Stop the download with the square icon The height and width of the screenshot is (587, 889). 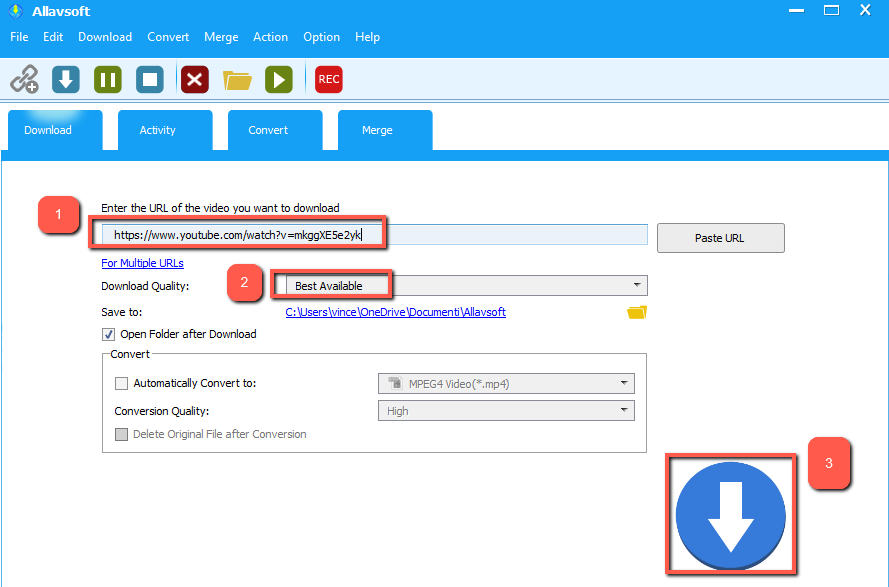(x=150, y=79)
